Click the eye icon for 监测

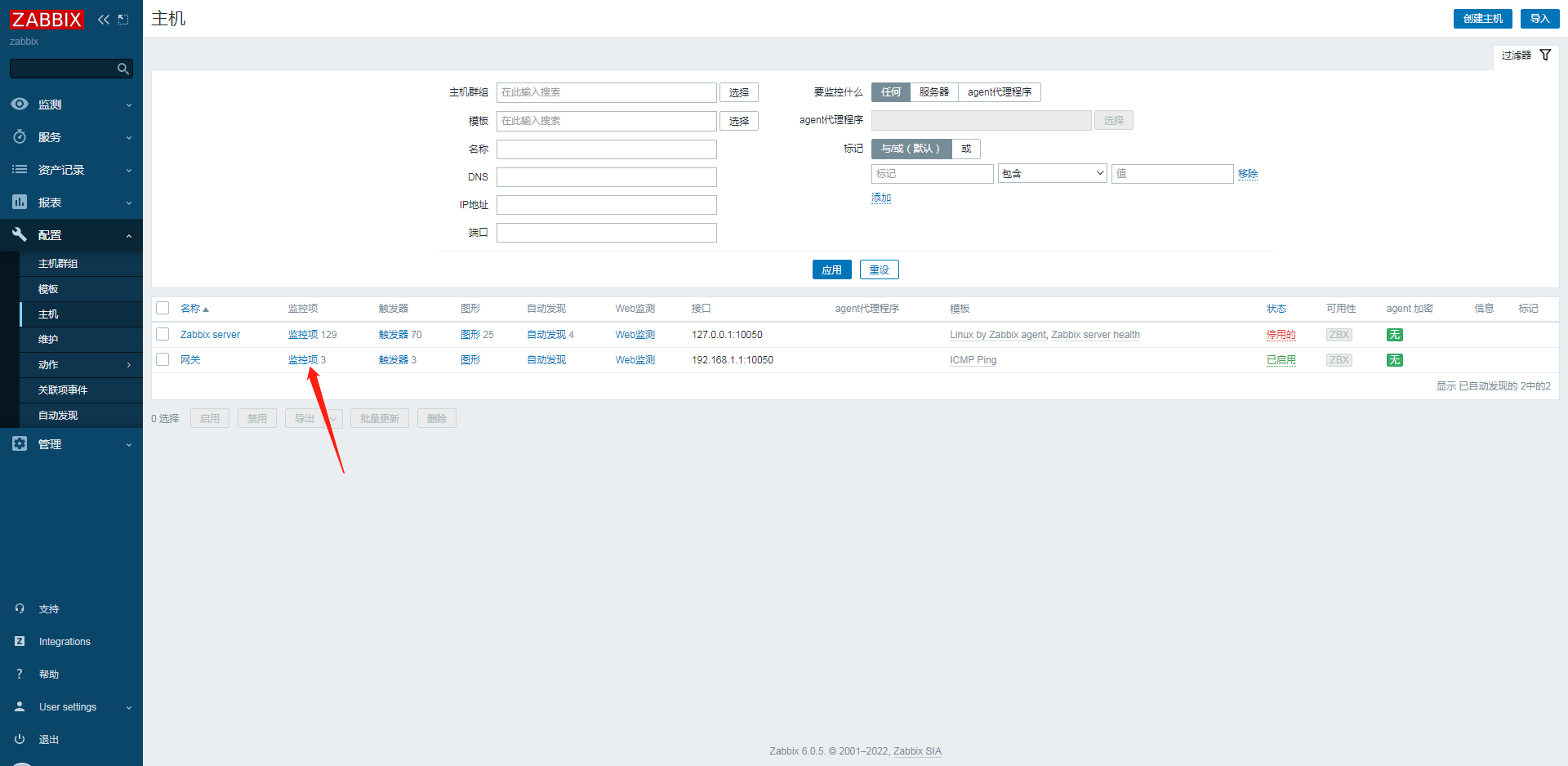20,104
